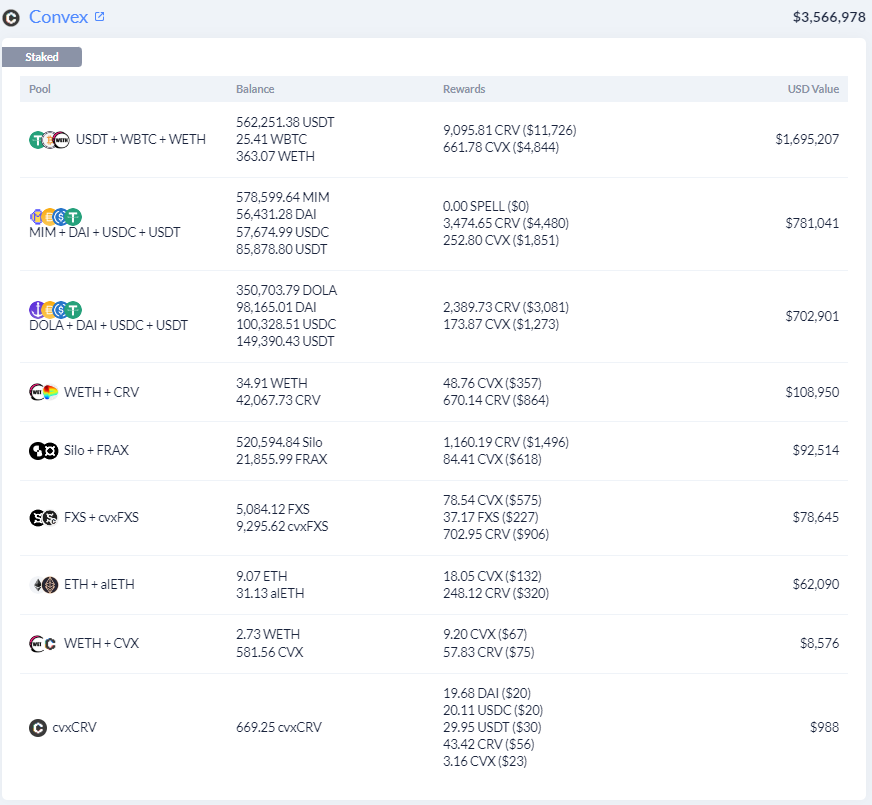Click balance 562,251.38 USDT
Screen dimensions: 872x805
pyautogui.click(x=285, y=122)
